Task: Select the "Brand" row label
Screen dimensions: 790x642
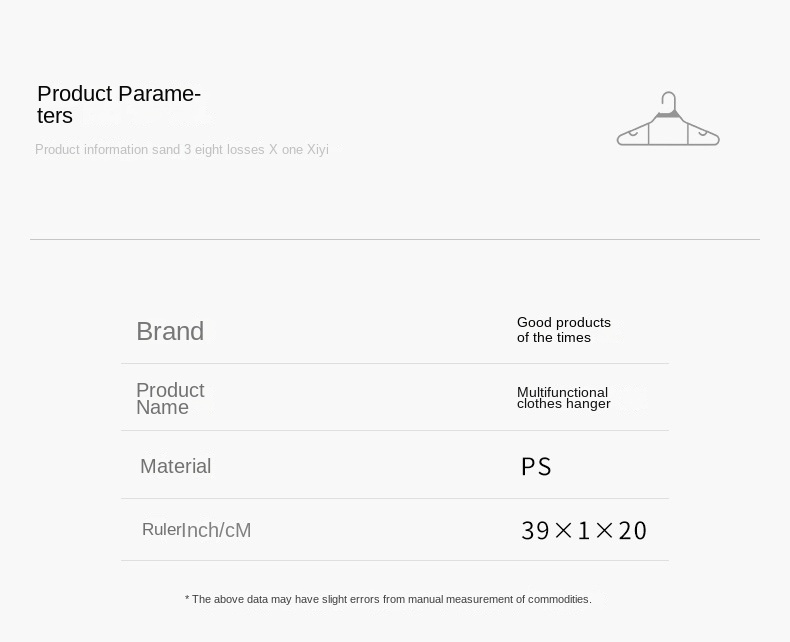Action: click(x=170, y=331)
